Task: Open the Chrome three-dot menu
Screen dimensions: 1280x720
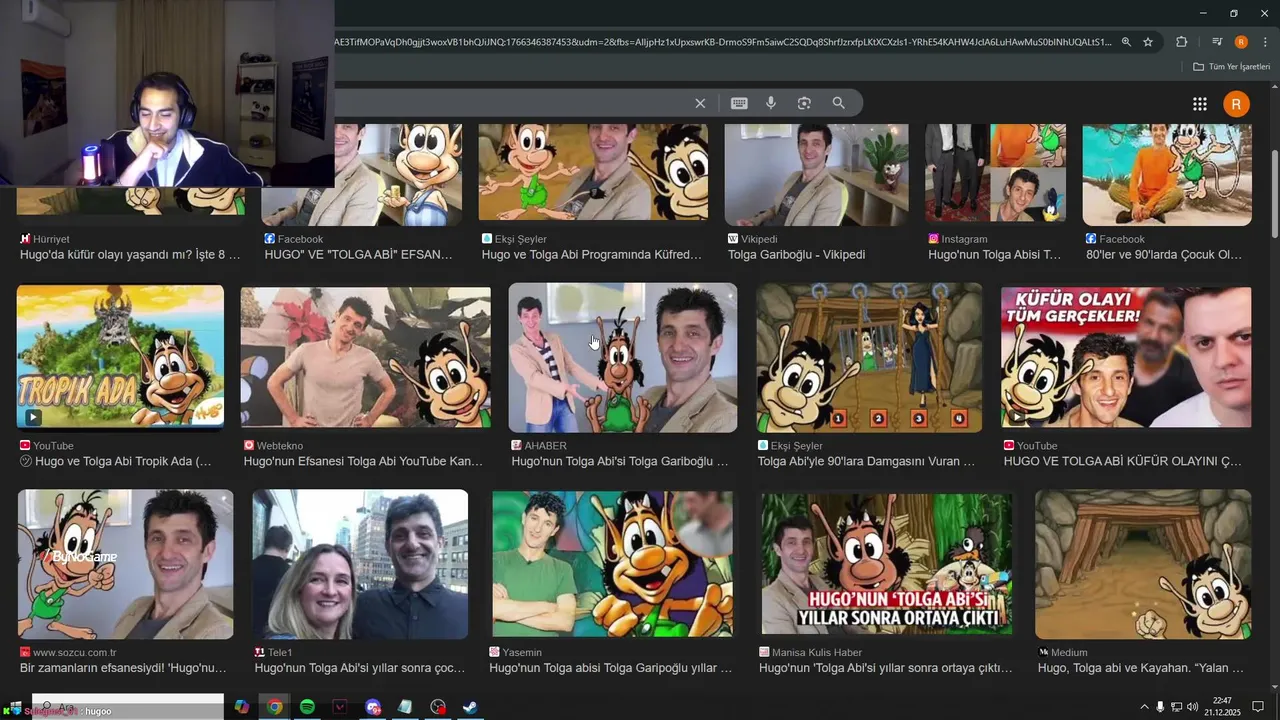Action: tap(1263, 42)
